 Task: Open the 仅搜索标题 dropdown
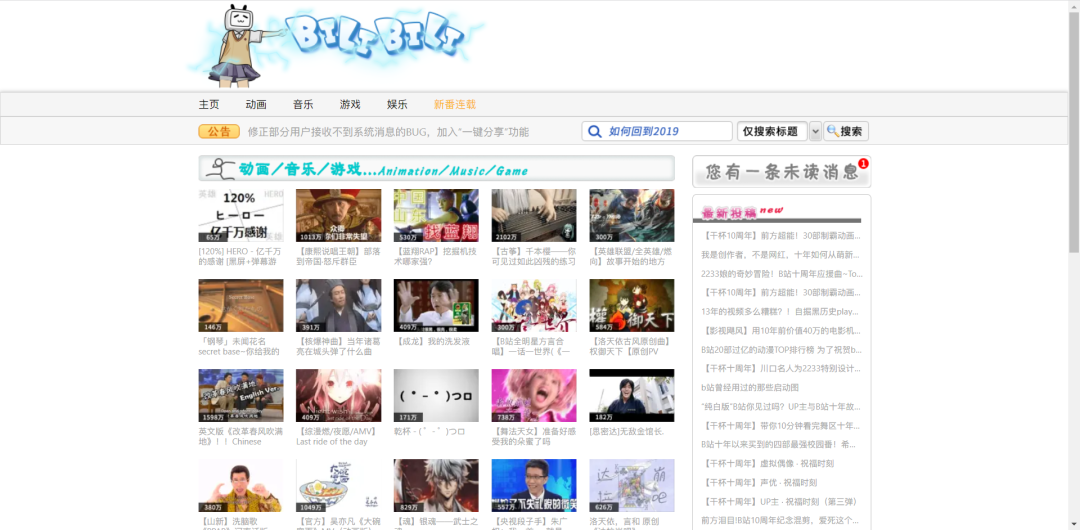pos(772,132)
